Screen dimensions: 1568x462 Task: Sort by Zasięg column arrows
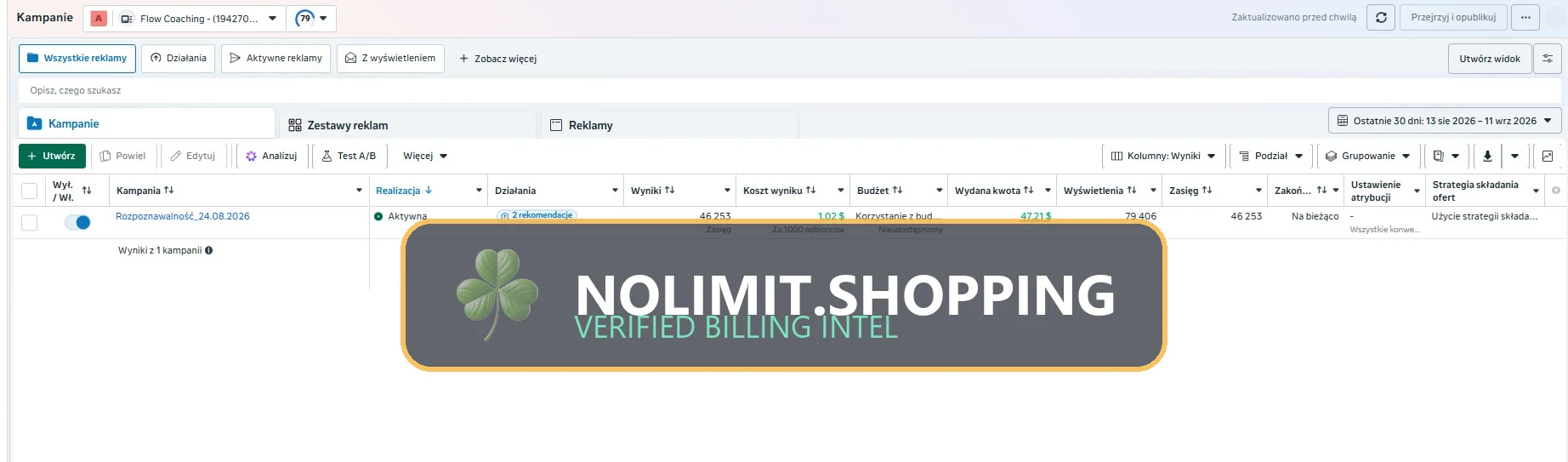pos(1207,191)
